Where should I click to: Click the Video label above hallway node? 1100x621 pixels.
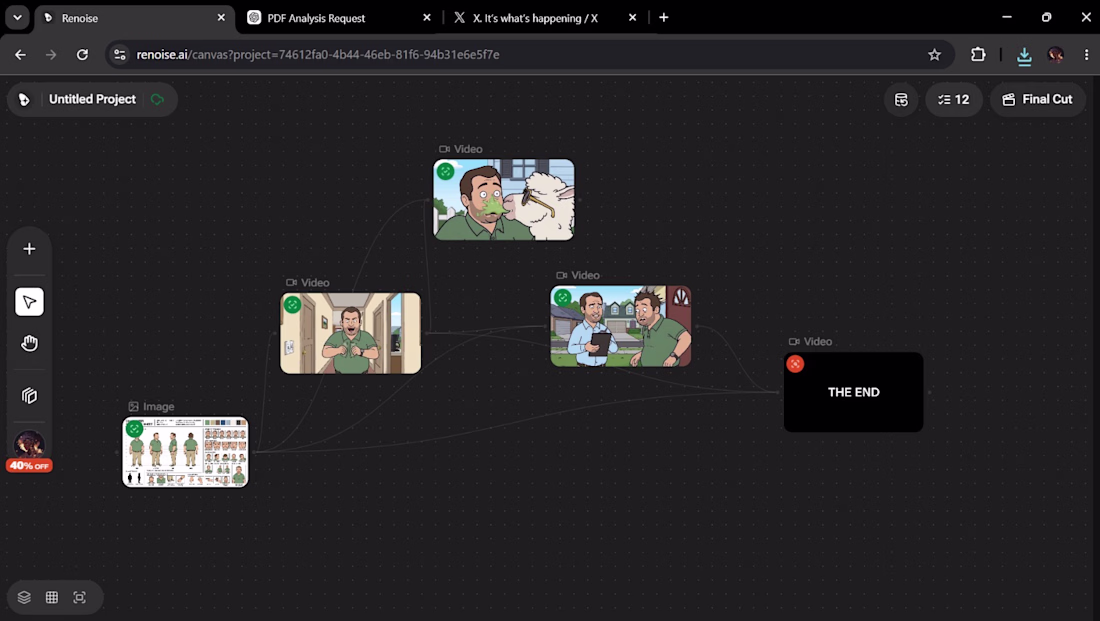pos(308,283)
